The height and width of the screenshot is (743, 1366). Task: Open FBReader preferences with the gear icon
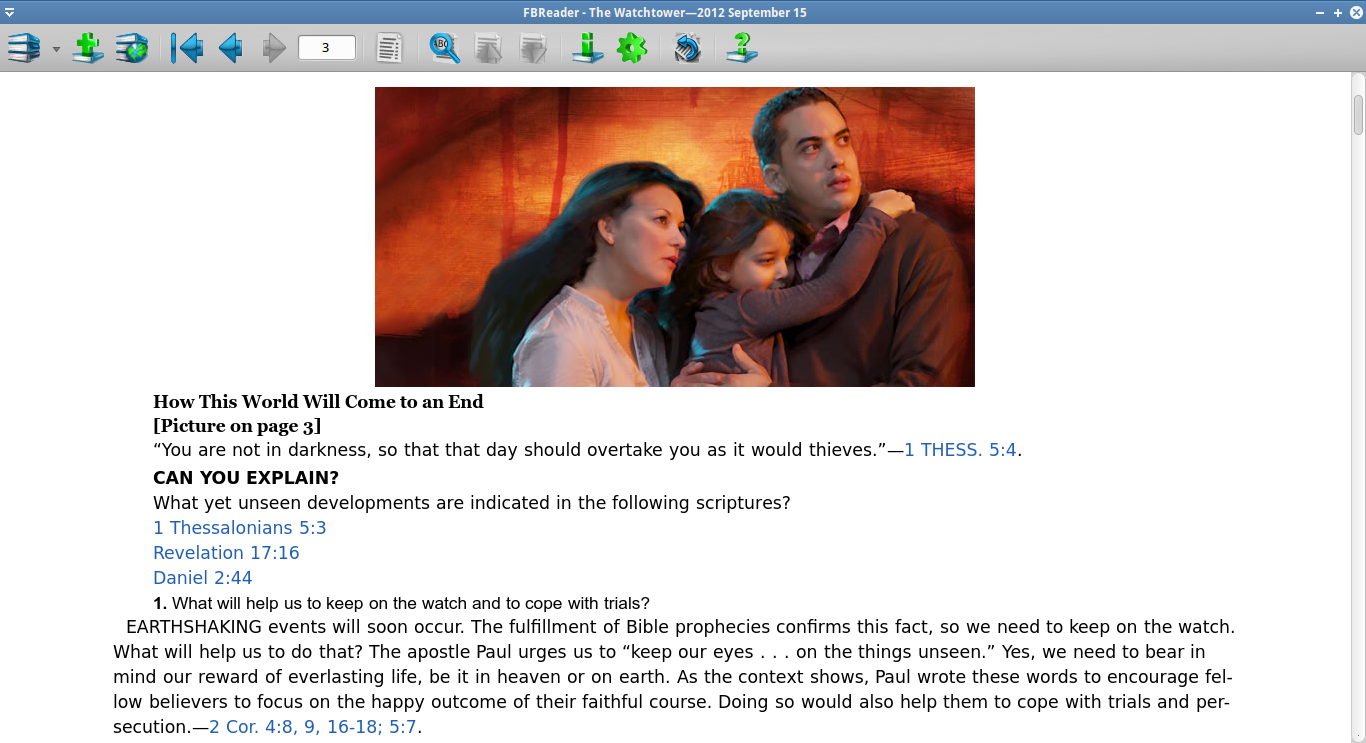click(x=632, y=47)
